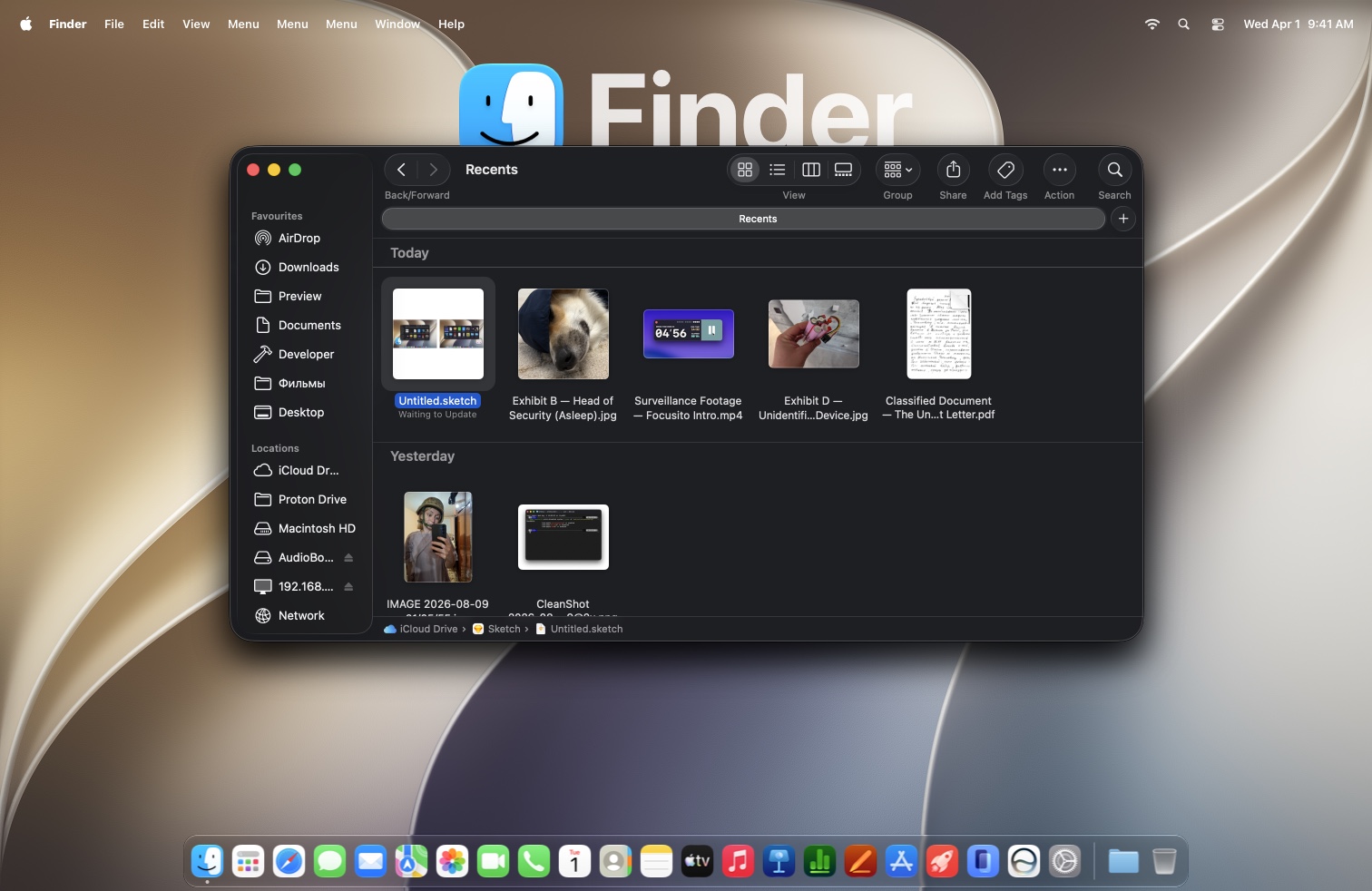Open Launchpad from the Dock
The image size is (1372, 891).
249,861
